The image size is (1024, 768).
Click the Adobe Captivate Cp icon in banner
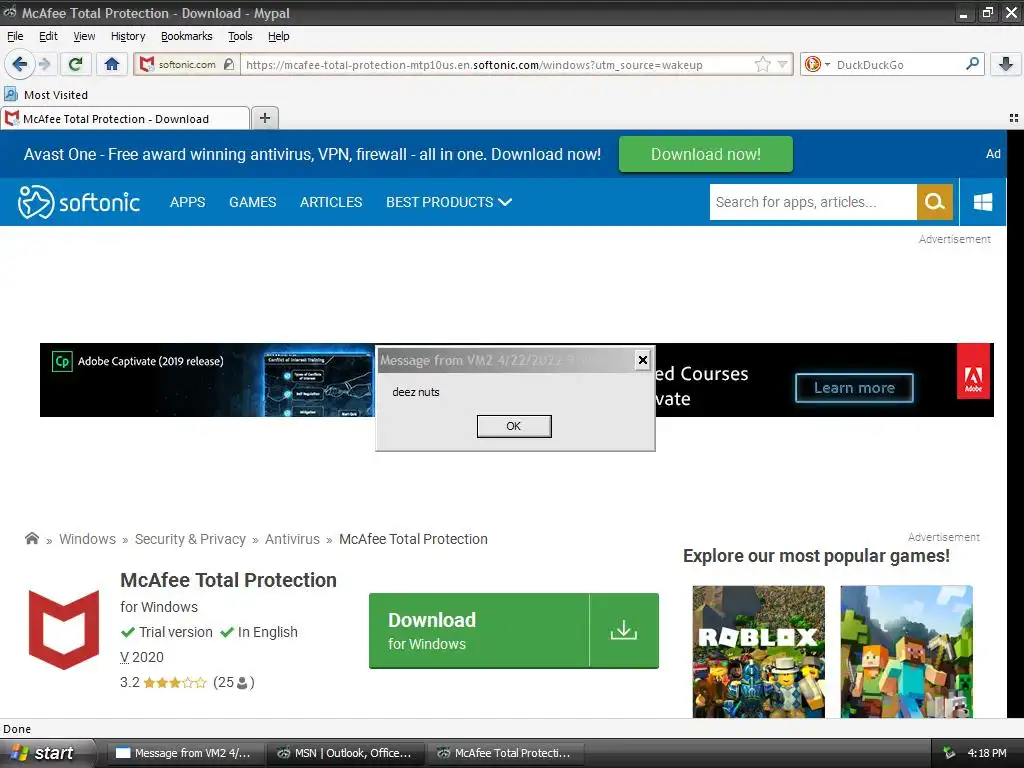62,361
